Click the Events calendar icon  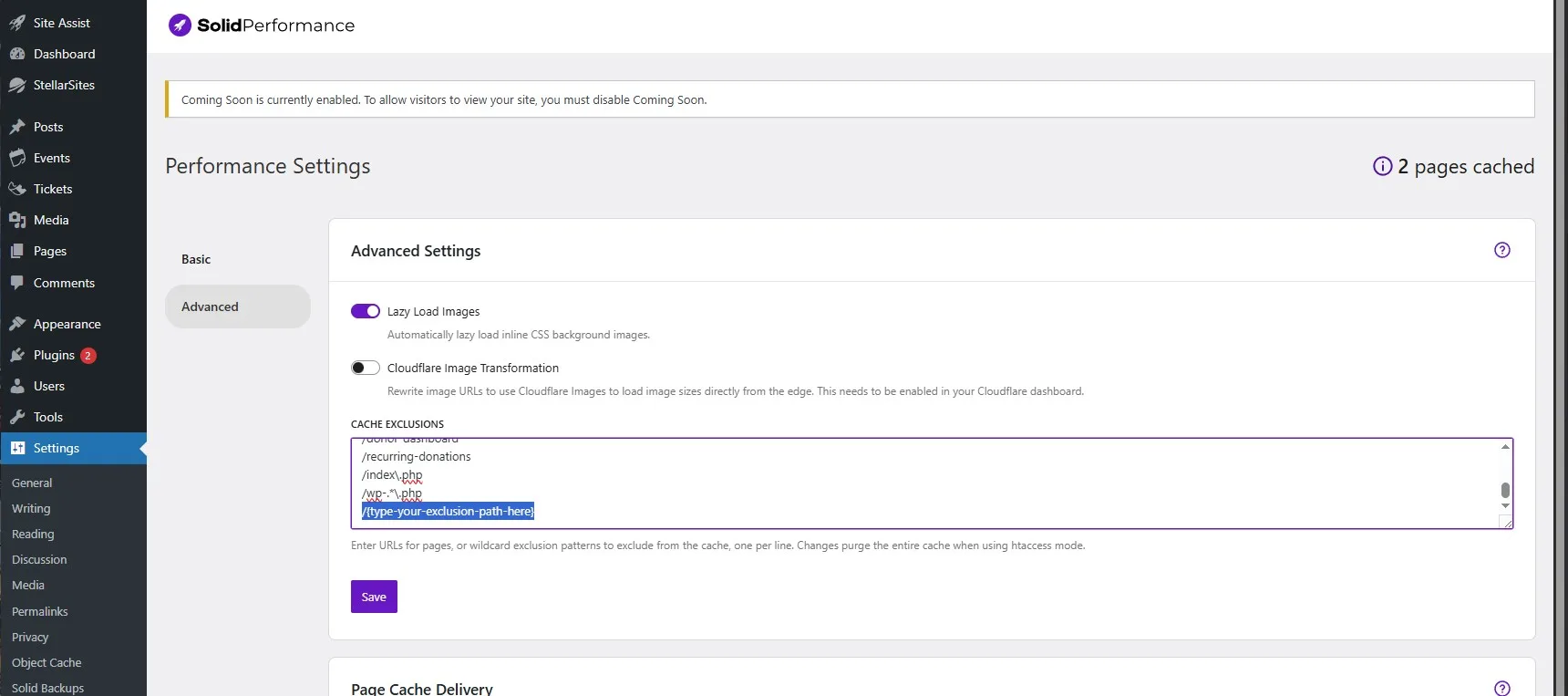pyautogui.click(x=17, y=158)
